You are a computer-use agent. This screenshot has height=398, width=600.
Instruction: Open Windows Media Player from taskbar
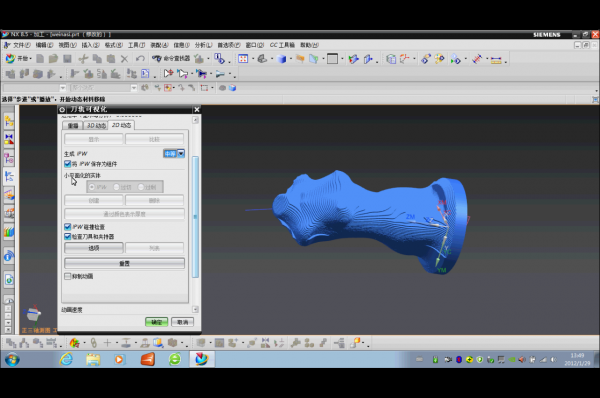coord(119,359)
